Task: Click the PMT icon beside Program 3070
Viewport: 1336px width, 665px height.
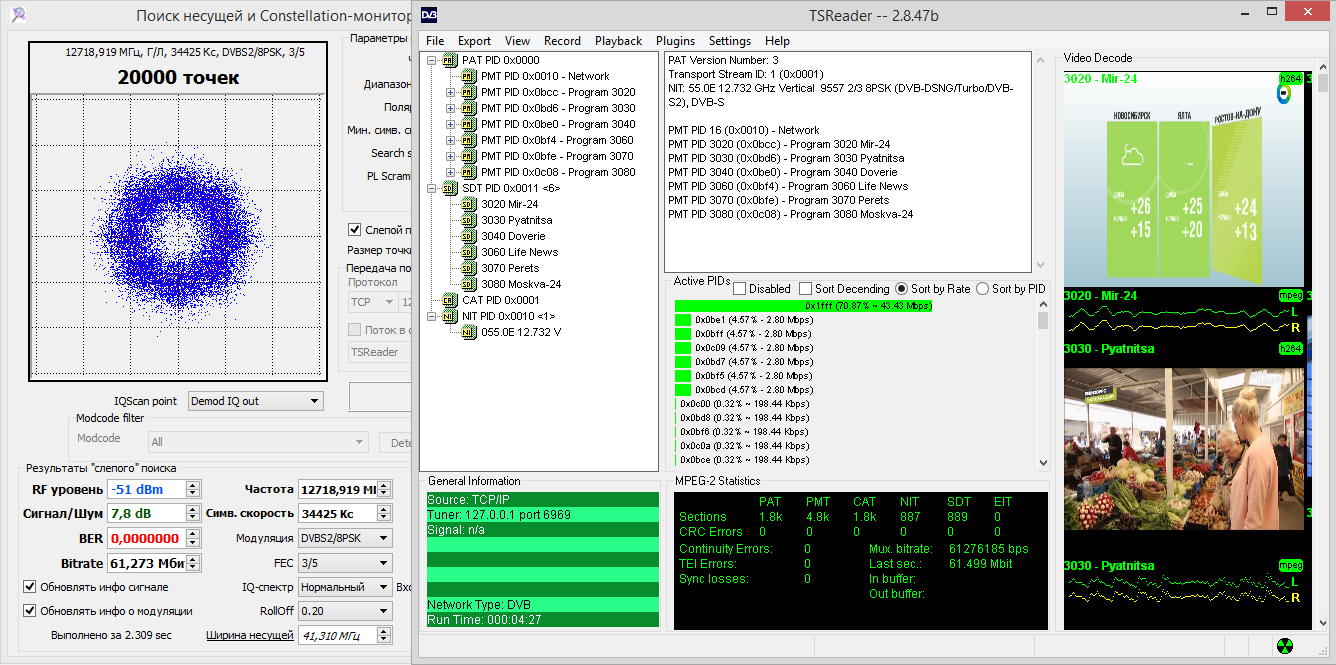Action: (467, 156)
